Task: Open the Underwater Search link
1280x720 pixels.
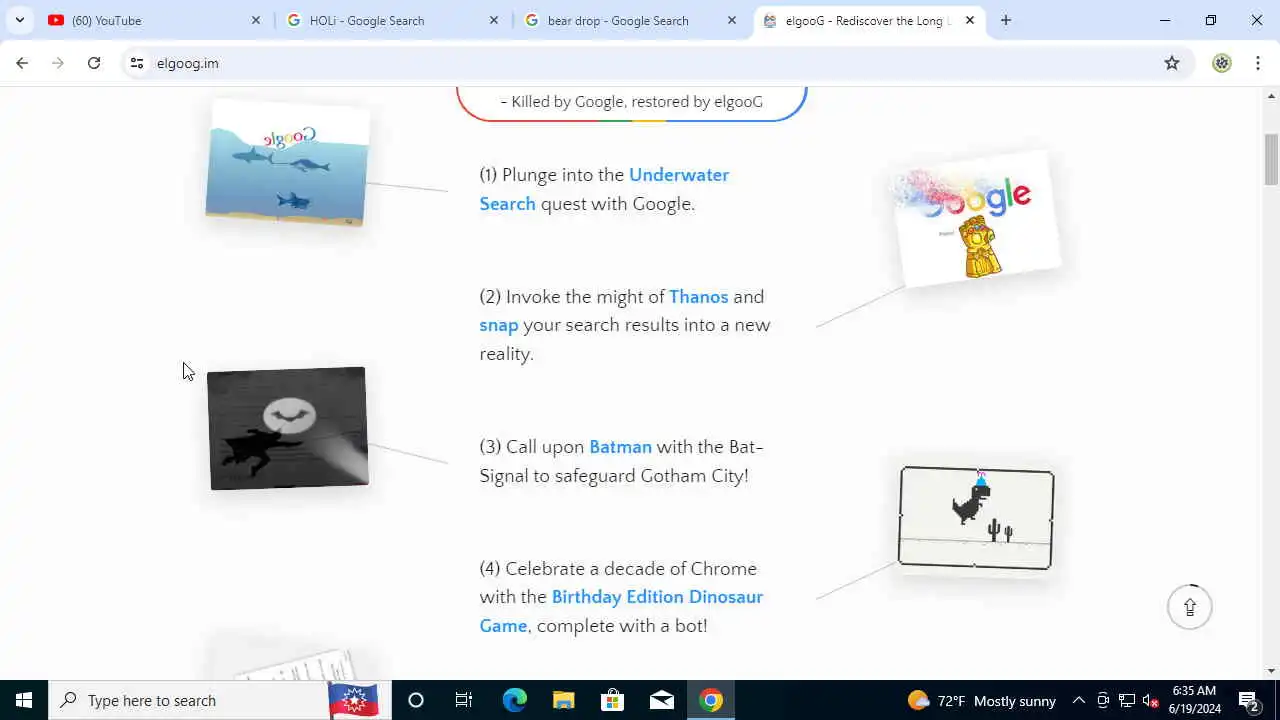Action: [604, 189]
